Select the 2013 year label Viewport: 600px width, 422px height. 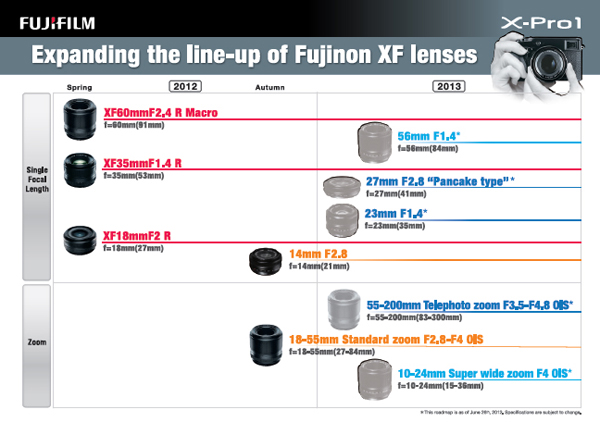(x=449, y=86)
